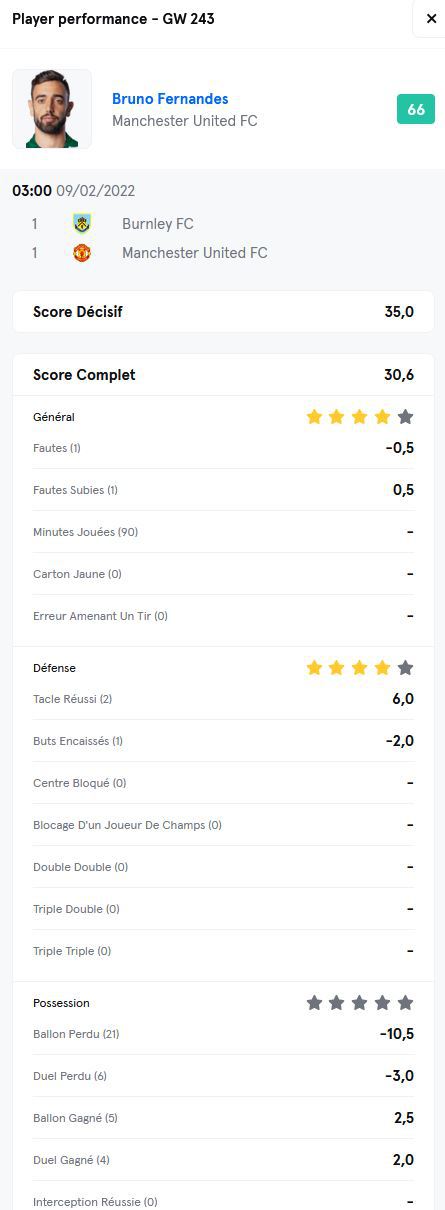Click the Score Complet header row

point(223,375)
